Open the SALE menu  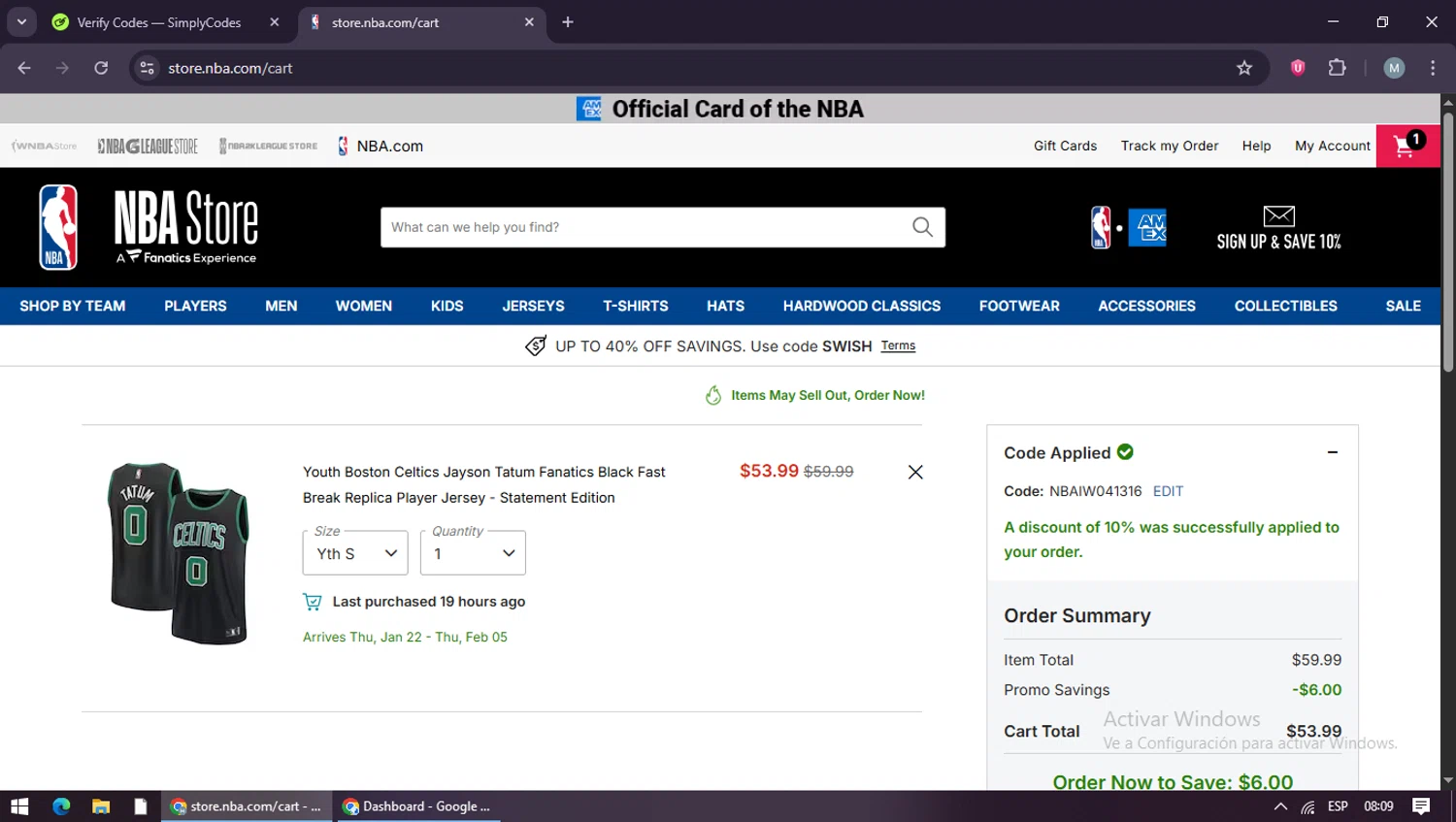coord(1404,306)
